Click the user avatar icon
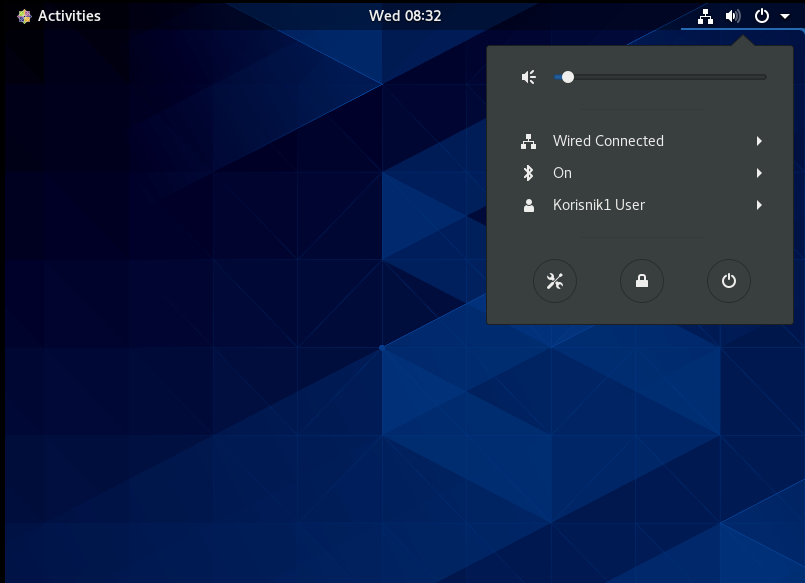 (x=529, y=205)
